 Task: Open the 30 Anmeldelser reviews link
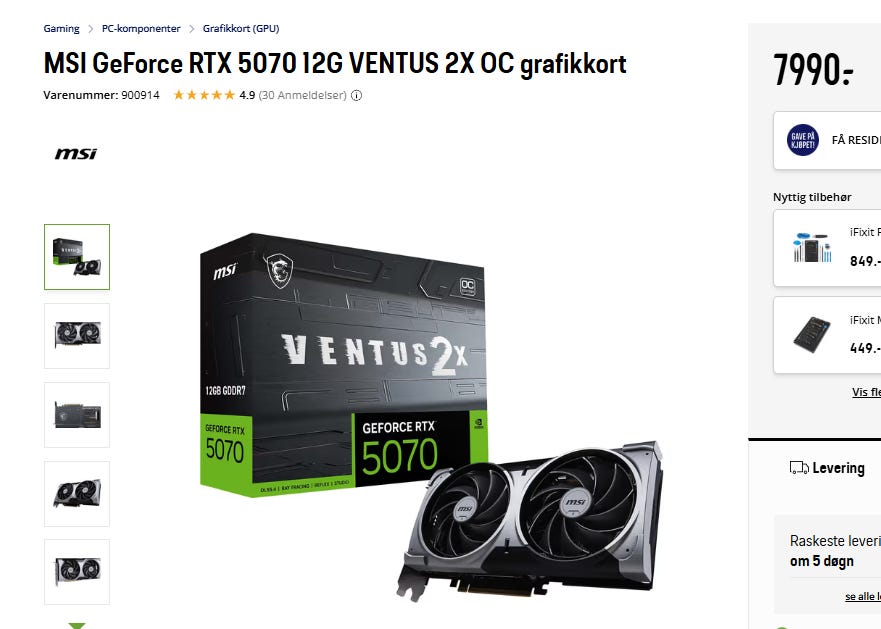pos(302,95)
